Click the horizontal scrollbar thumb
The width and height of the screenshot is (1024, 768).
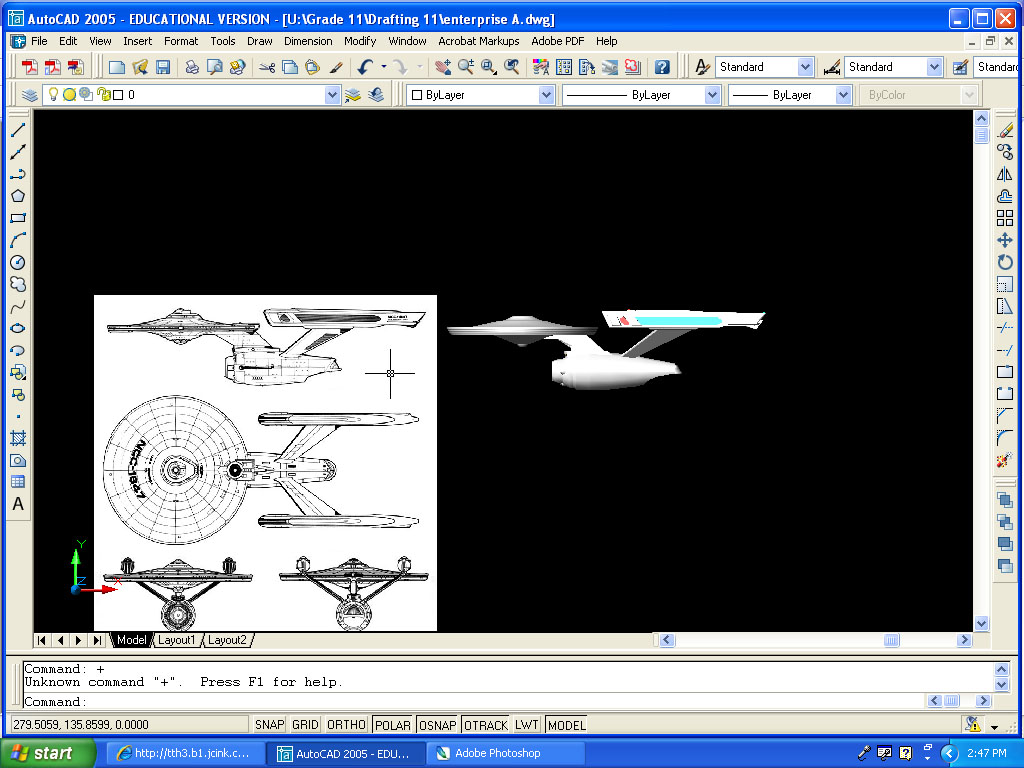click(891, 640)
